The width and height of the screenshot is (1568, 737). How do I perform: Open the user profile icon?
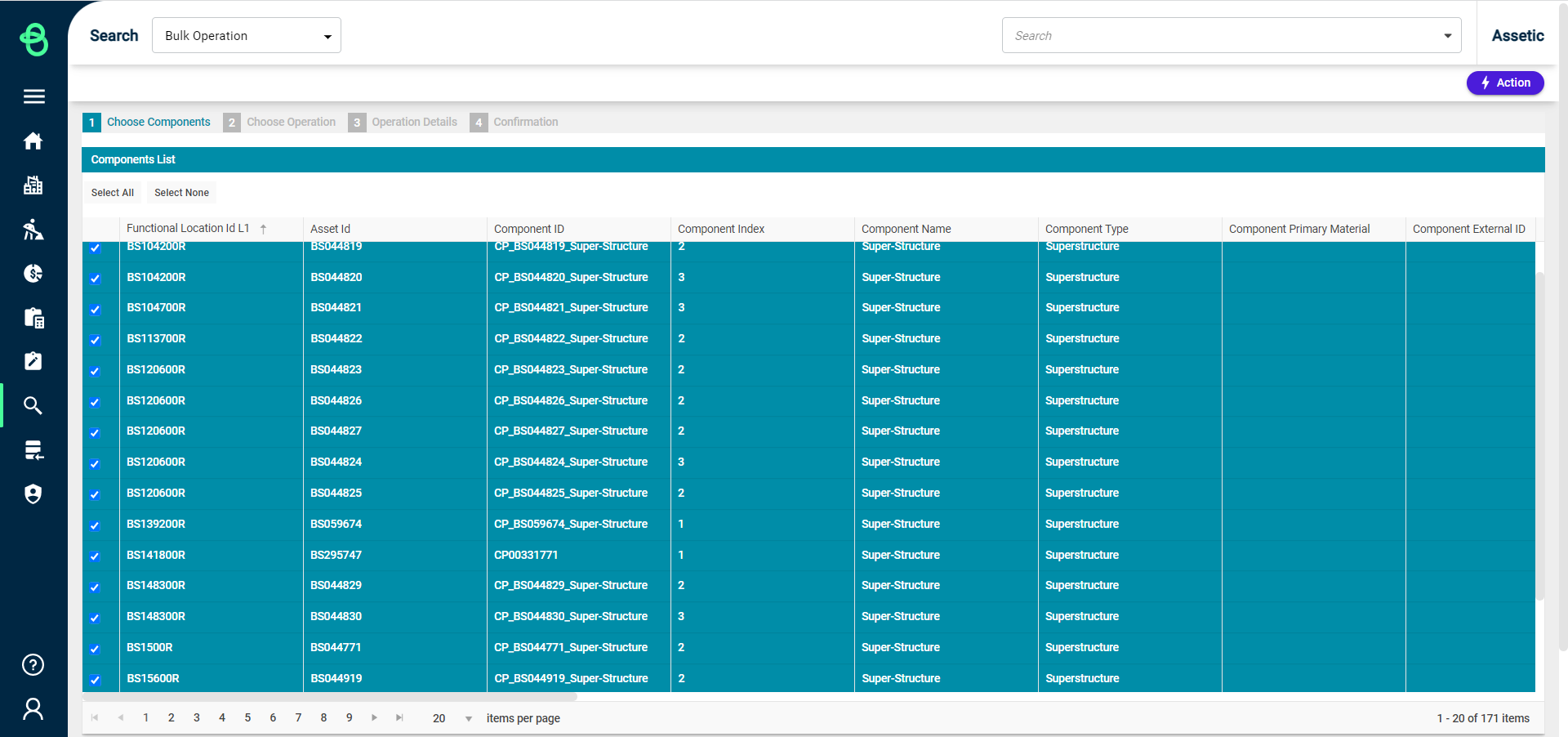[33, 708]
